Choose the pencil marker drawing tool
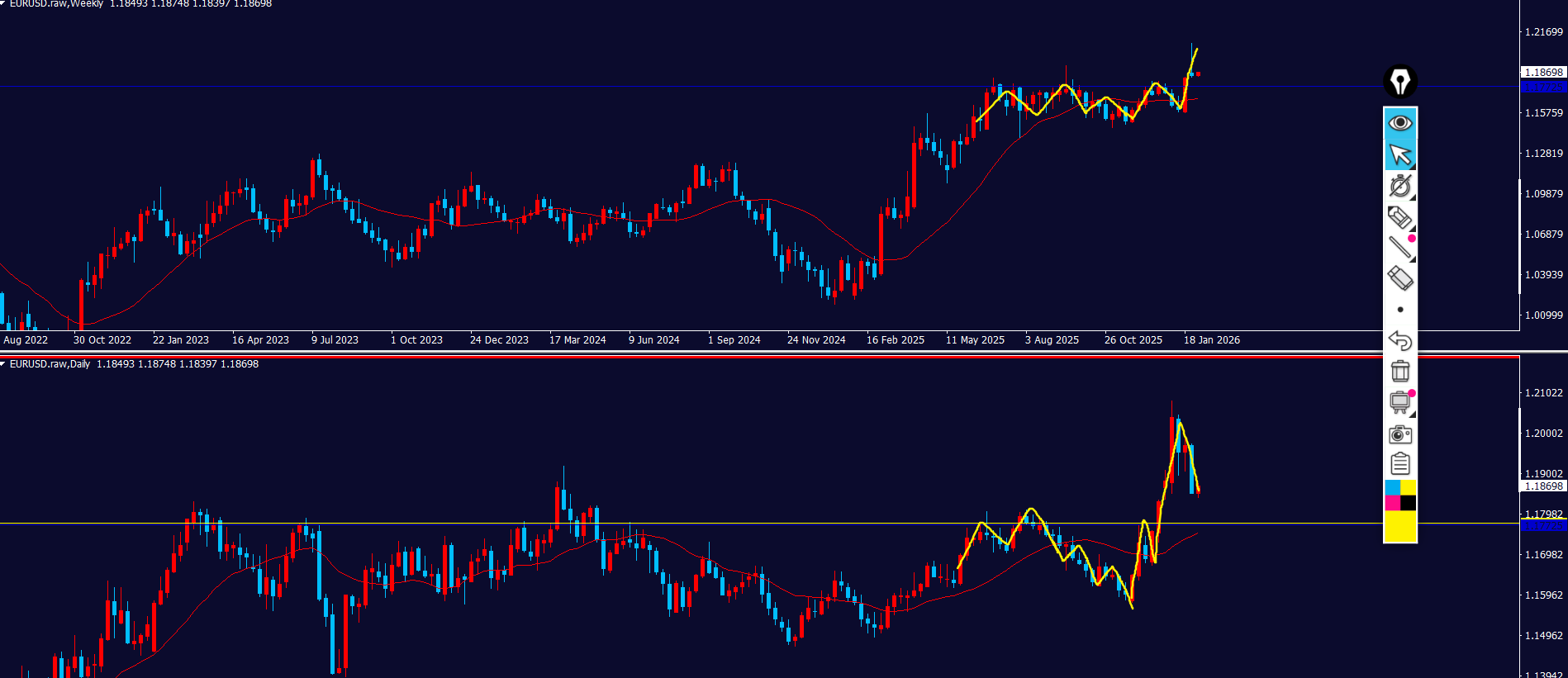 [x=1400, y=217]
